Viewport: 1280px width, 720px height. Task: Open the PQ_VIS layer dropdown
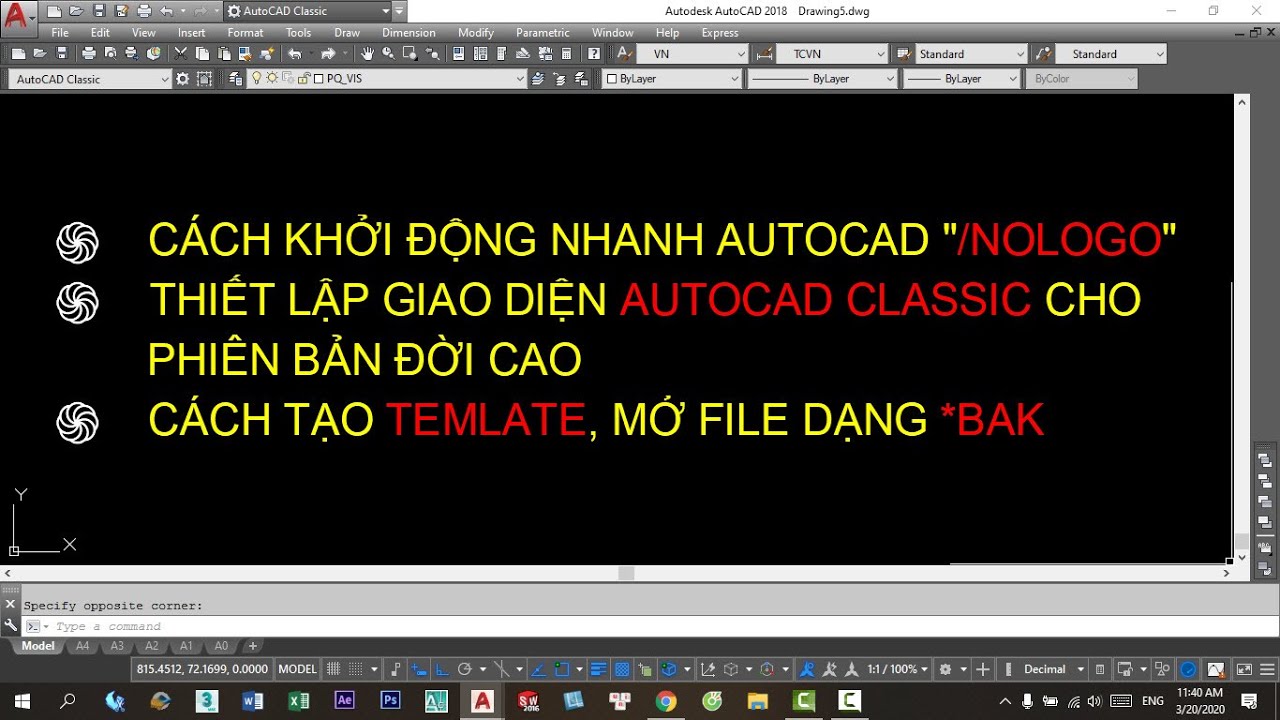[x=386, y=79]
